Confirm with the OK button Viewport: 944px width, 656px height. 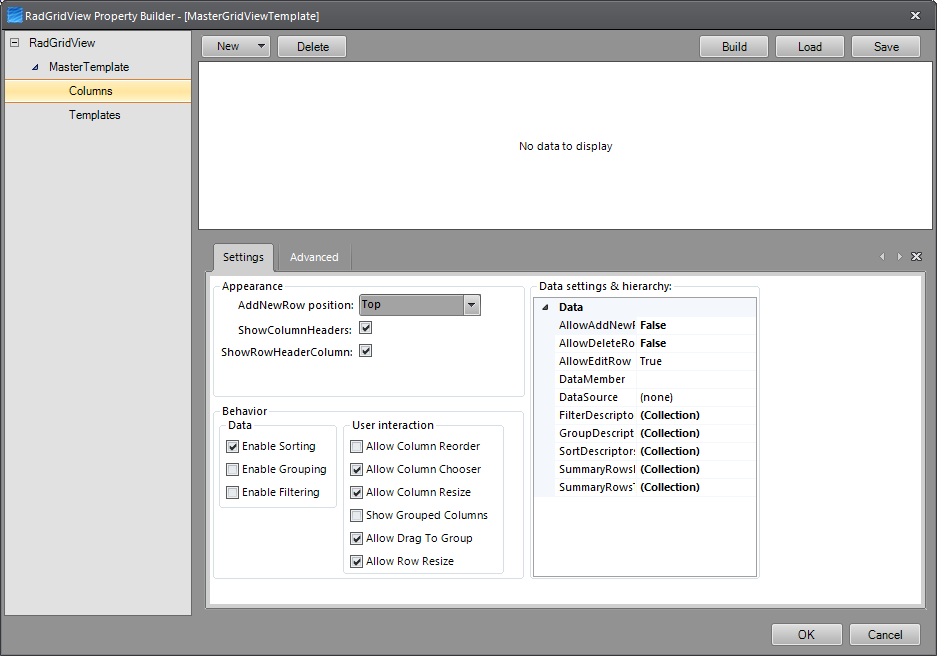tap(806, 634)
